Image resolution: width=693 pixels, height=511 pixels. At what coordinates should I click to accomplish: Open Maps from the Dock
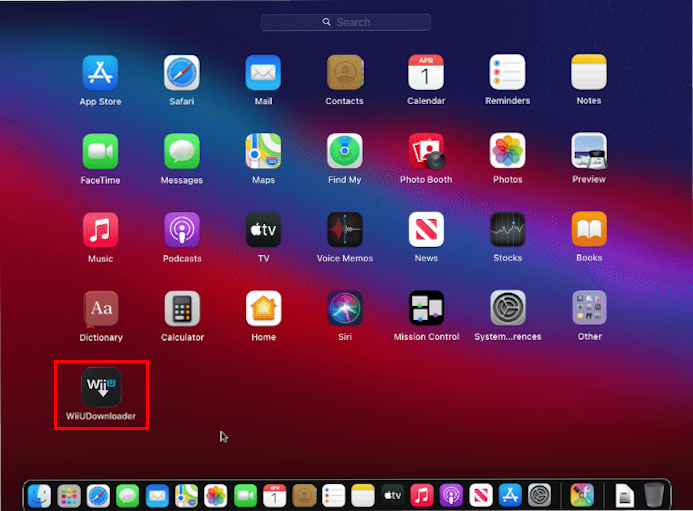(x=186, y=496)
